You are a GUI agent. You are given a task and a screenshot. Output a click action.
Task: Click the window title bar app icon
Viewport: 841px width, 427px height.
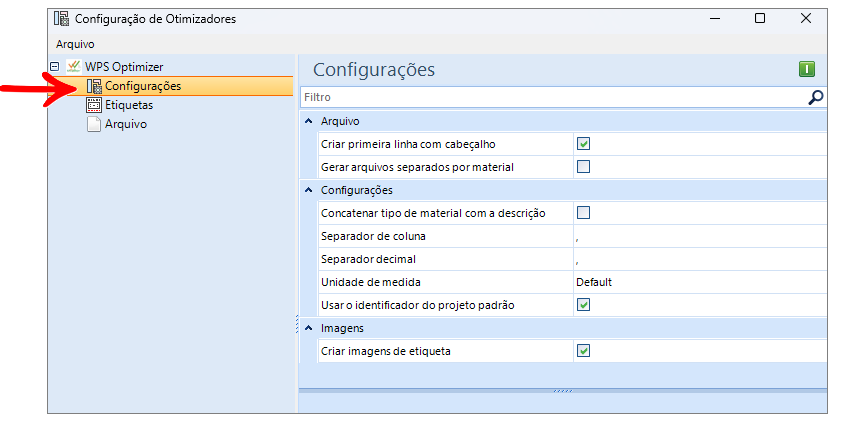[62, 19]
